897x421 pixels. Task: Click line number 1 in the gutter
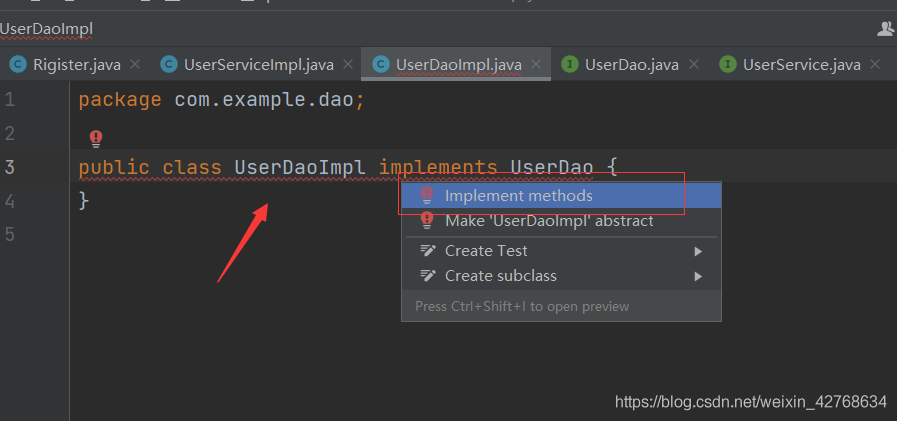9,101
